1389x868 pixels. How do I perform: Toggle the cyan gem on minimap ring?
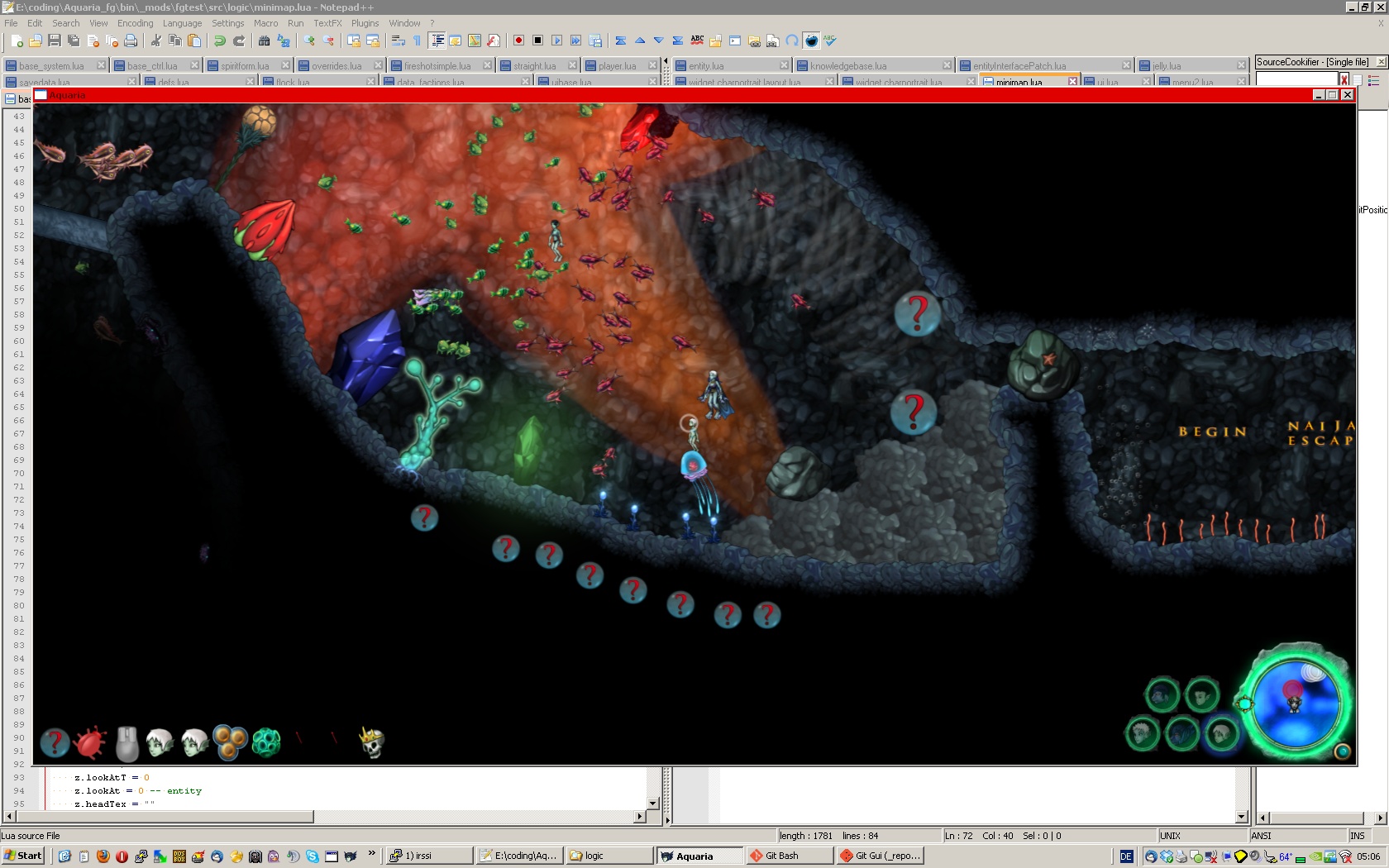pos(1244,704)
